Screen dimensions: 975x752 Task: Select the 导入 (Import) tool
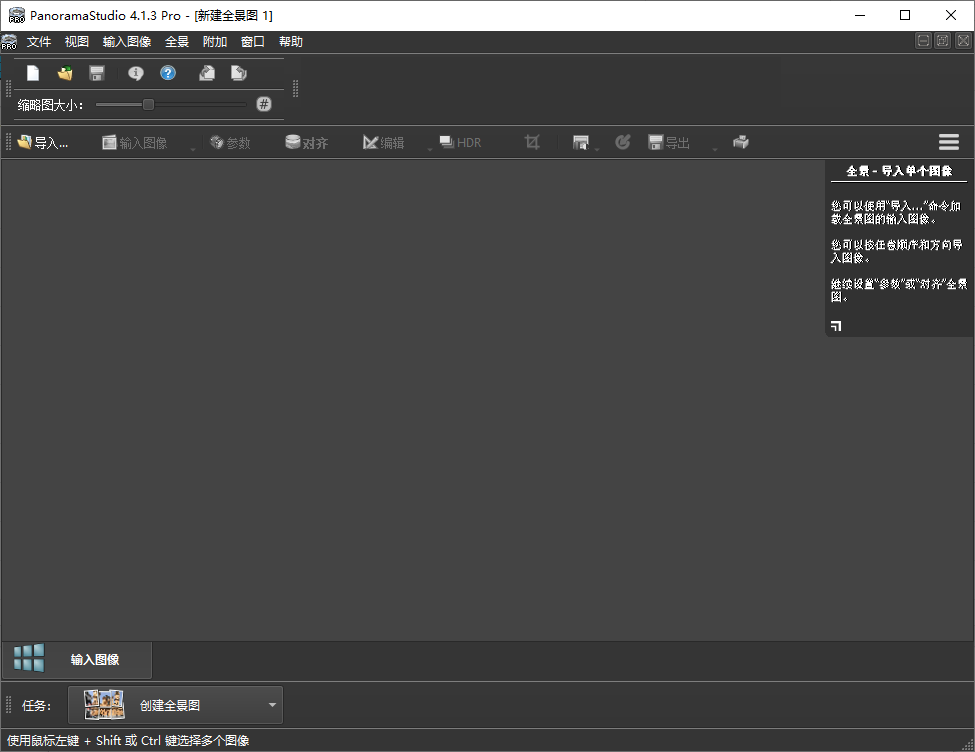[44, 142]
